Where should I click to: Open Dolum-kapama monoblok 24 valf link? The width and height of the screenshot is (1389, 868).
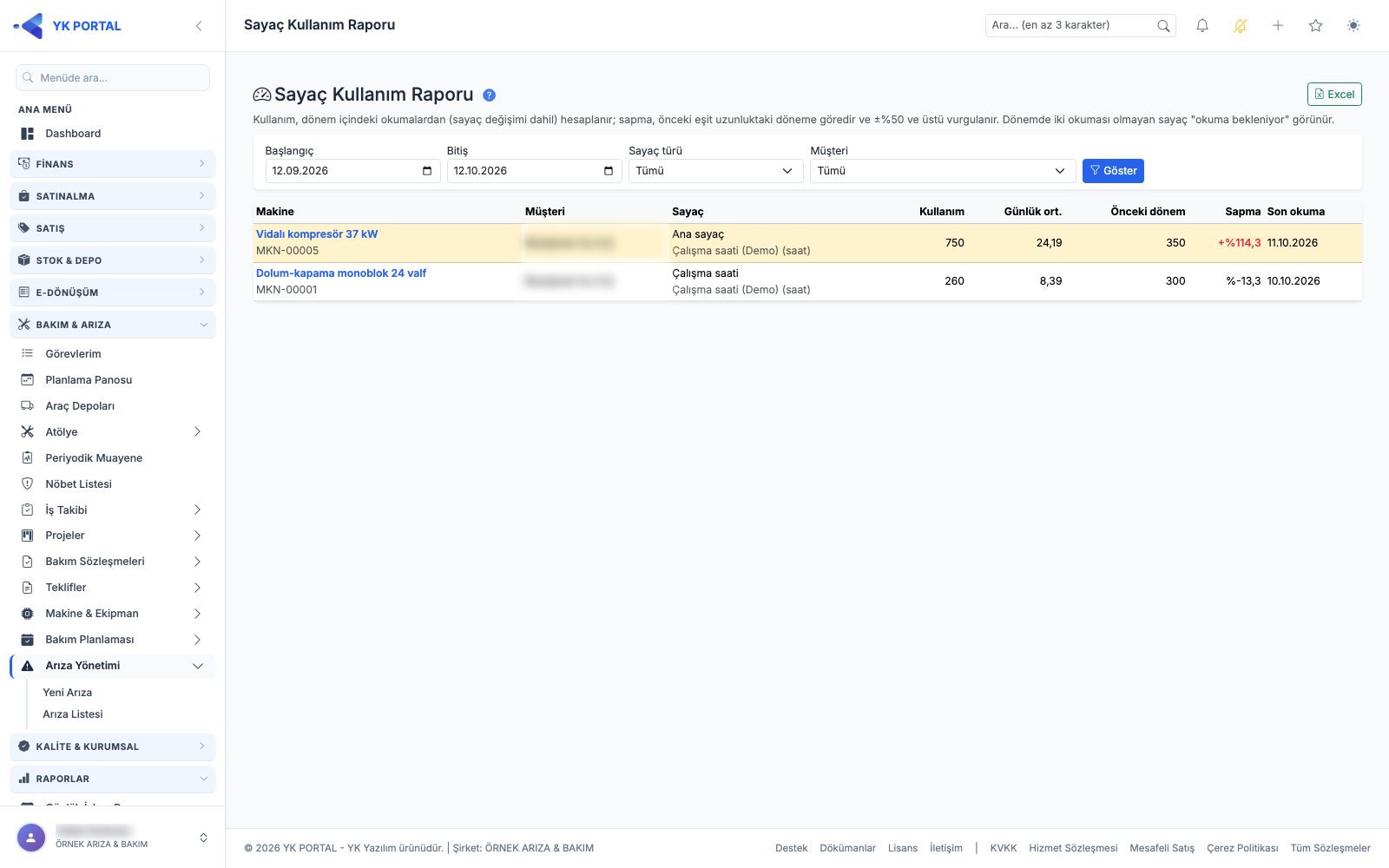(x=341, y=273)
